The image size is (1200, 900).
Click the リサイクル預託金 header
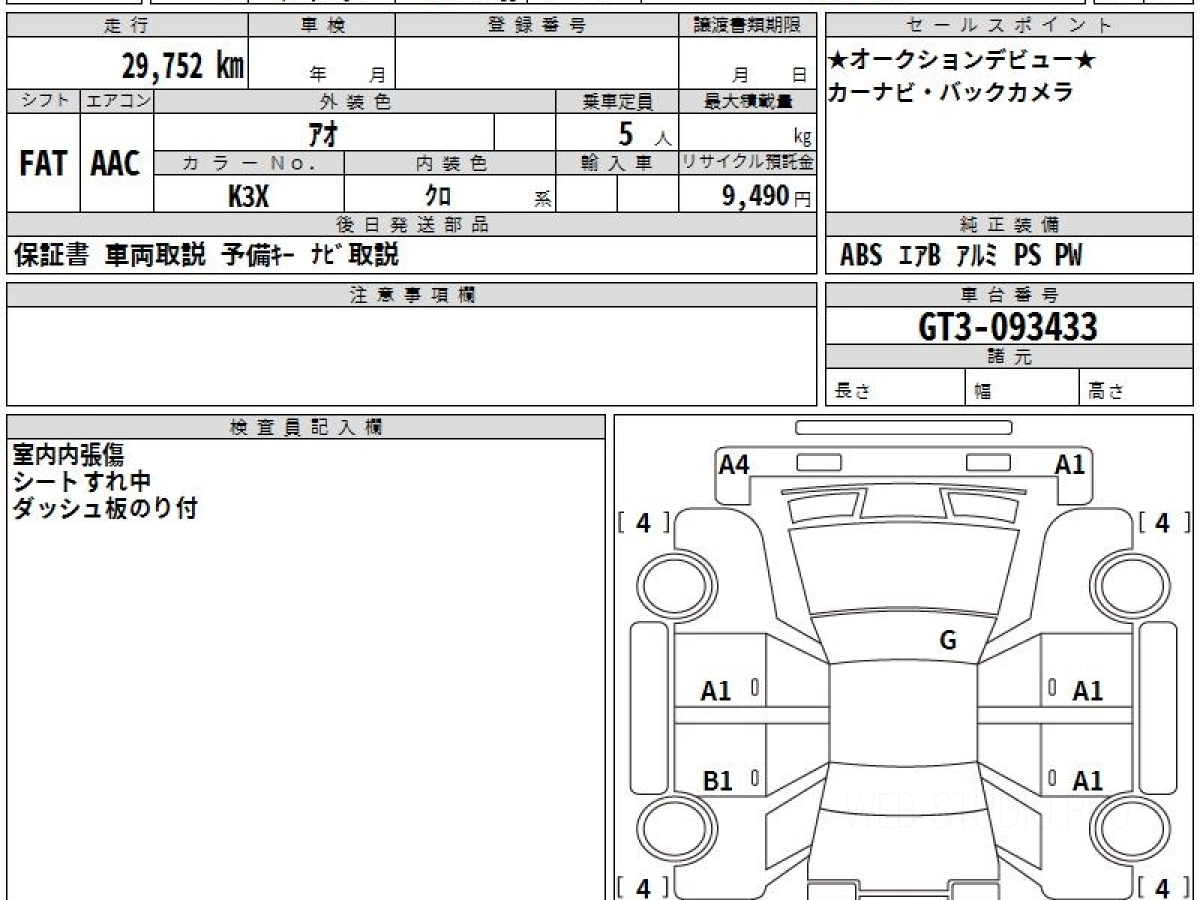tap(747, 164)
